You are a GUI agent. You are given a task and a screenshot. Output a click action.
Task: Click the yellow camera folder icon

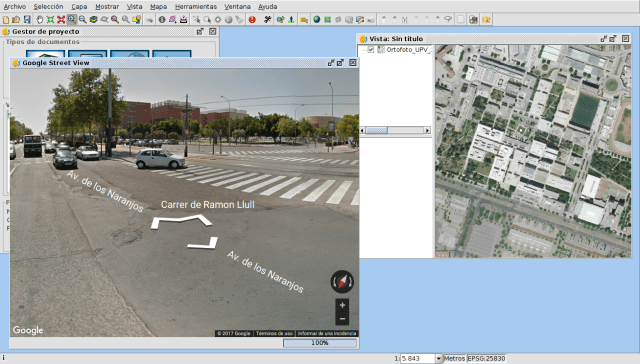point(304,20)
